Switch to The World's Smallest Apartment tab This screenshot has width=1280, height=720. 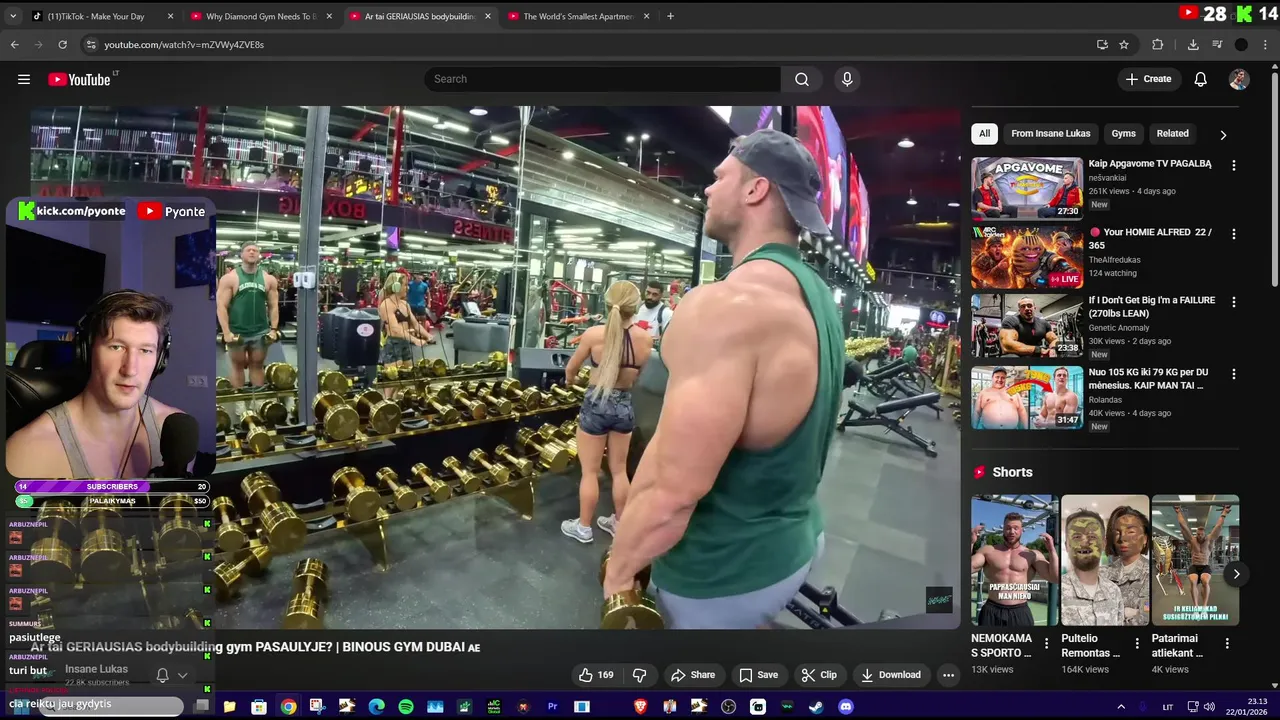578,16
